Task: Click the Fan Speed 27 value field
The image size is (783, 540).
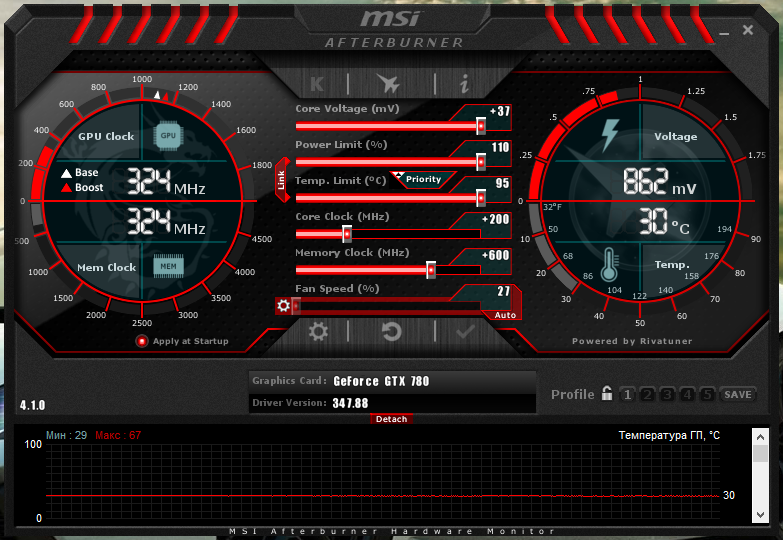Action: (503, 291)
